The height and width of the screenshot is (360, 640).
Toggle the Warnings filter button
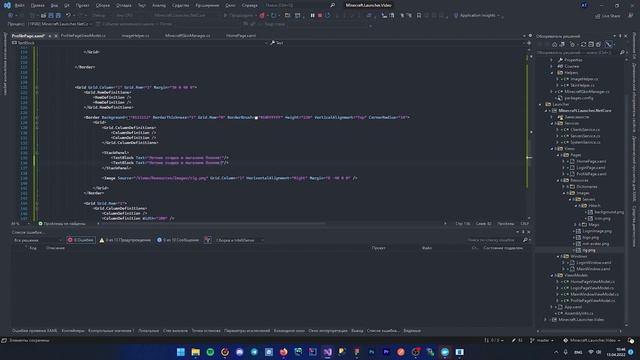point(125,240)
